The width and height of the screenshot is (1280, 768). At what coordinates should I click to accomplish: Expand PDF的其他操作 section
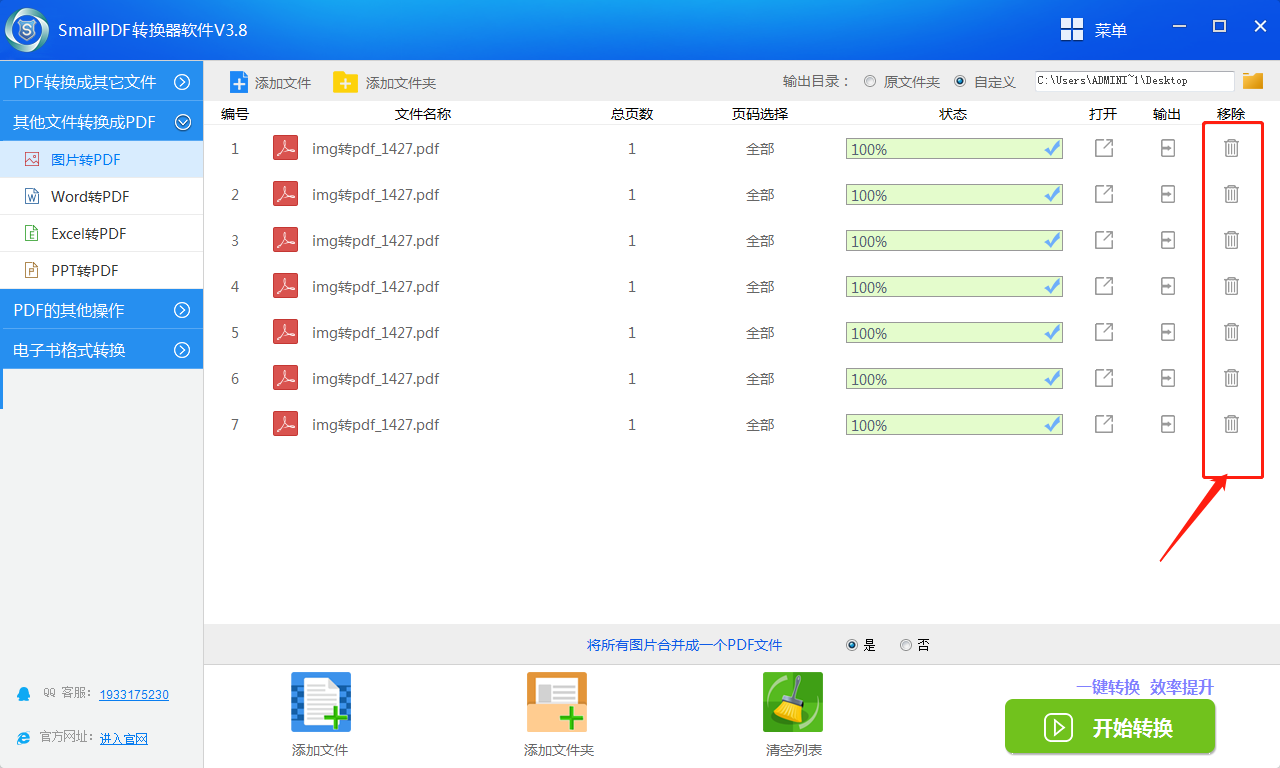click(101, 310)
